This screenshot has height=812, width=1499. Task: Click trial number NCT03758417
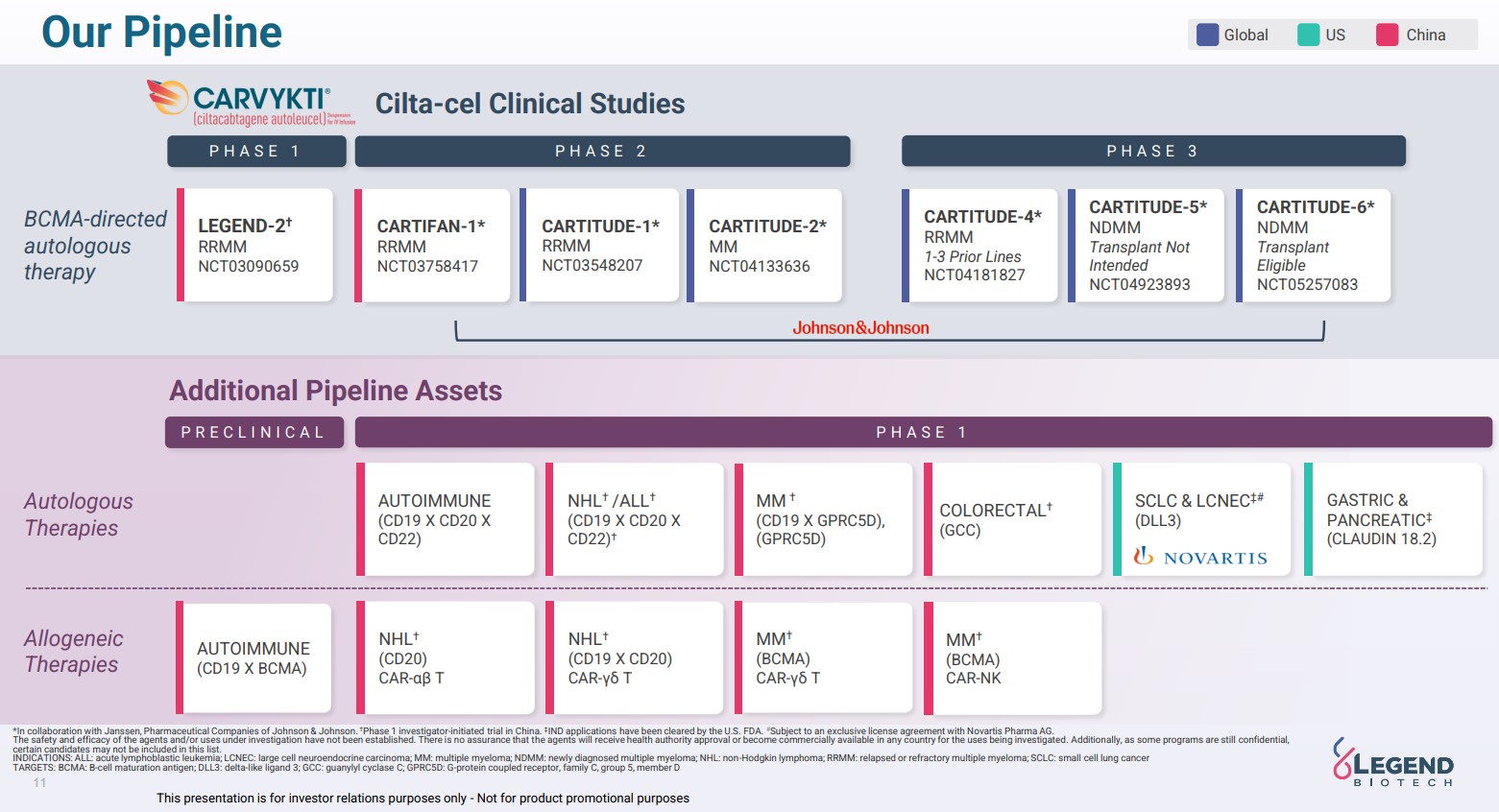[x=427, y=266]
